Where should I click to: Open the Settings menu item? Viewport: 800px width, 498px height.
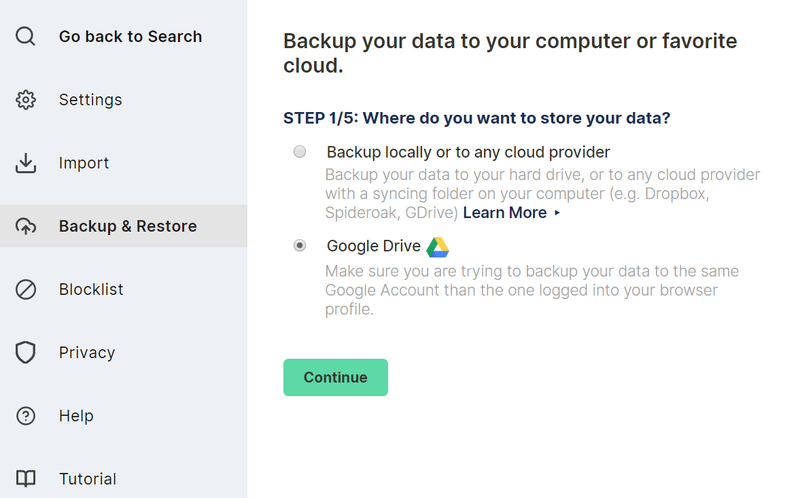[90, 100]
